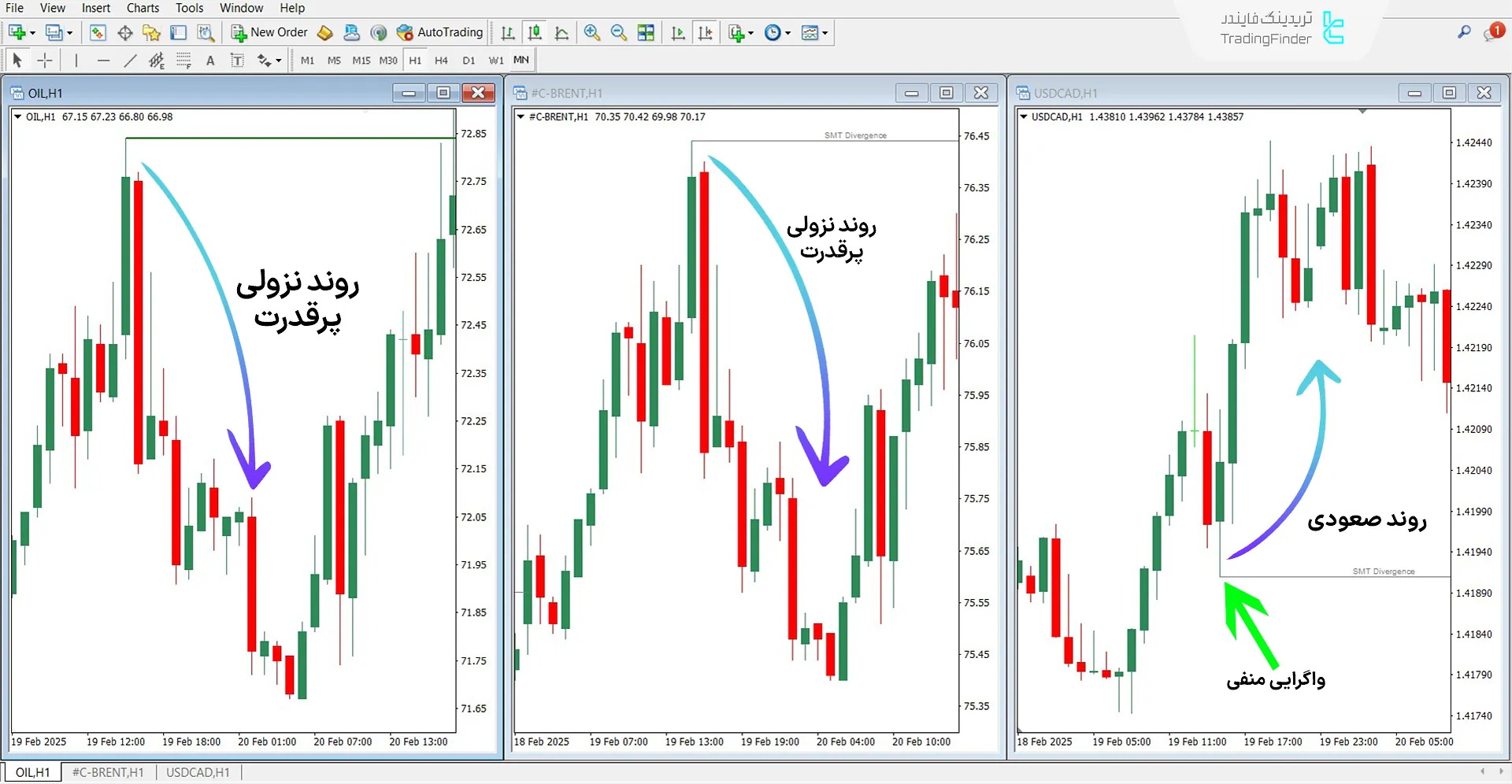
Task: Select the Trendline drawing tool
Action: click(x=131, y=61)
